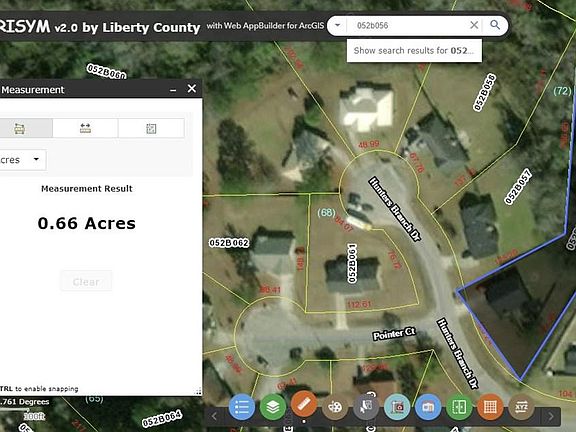Open the orange Grid overlay widget

pyautogui.click(x=490, y=407)
